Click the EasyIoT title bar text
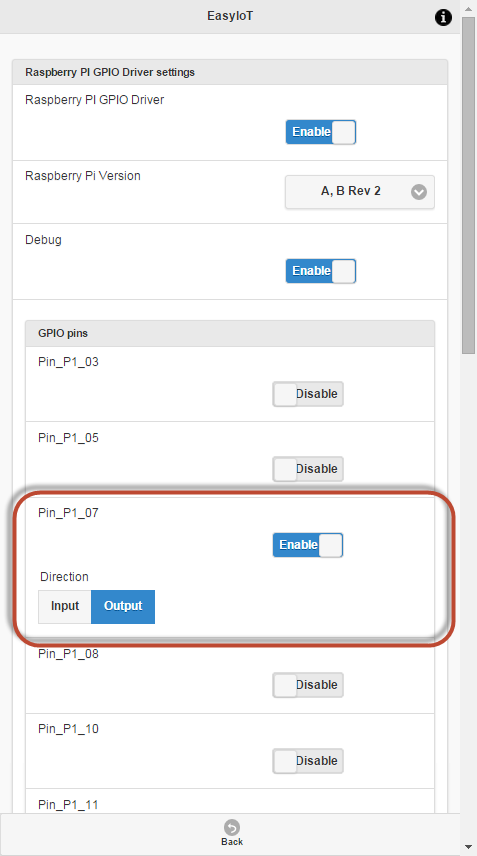 click(x=230, y=16)
